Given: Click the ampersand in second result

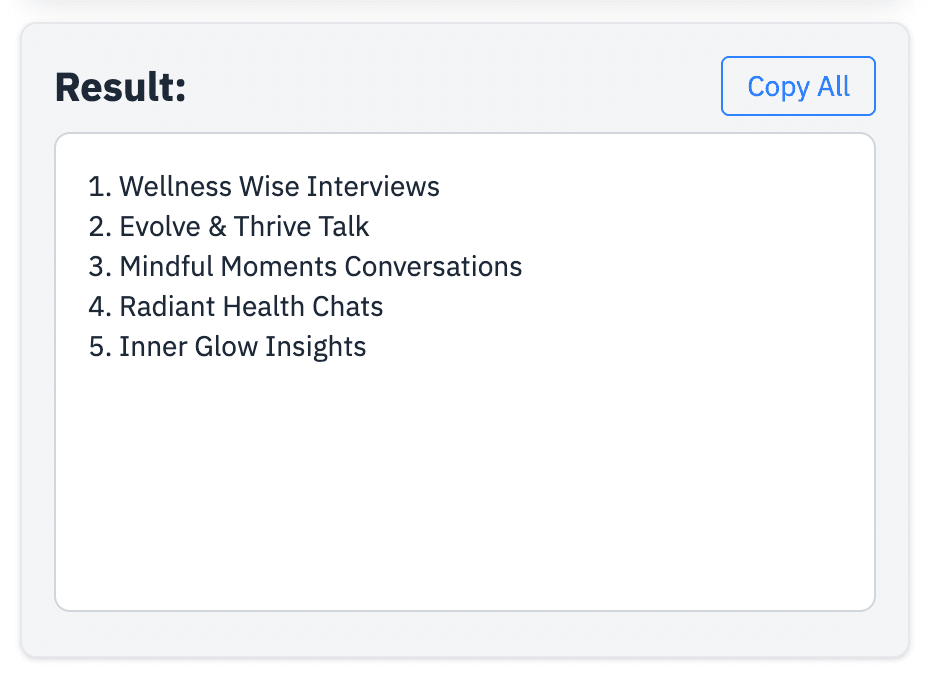Looking at the screenshot, I should coord(217,227).
